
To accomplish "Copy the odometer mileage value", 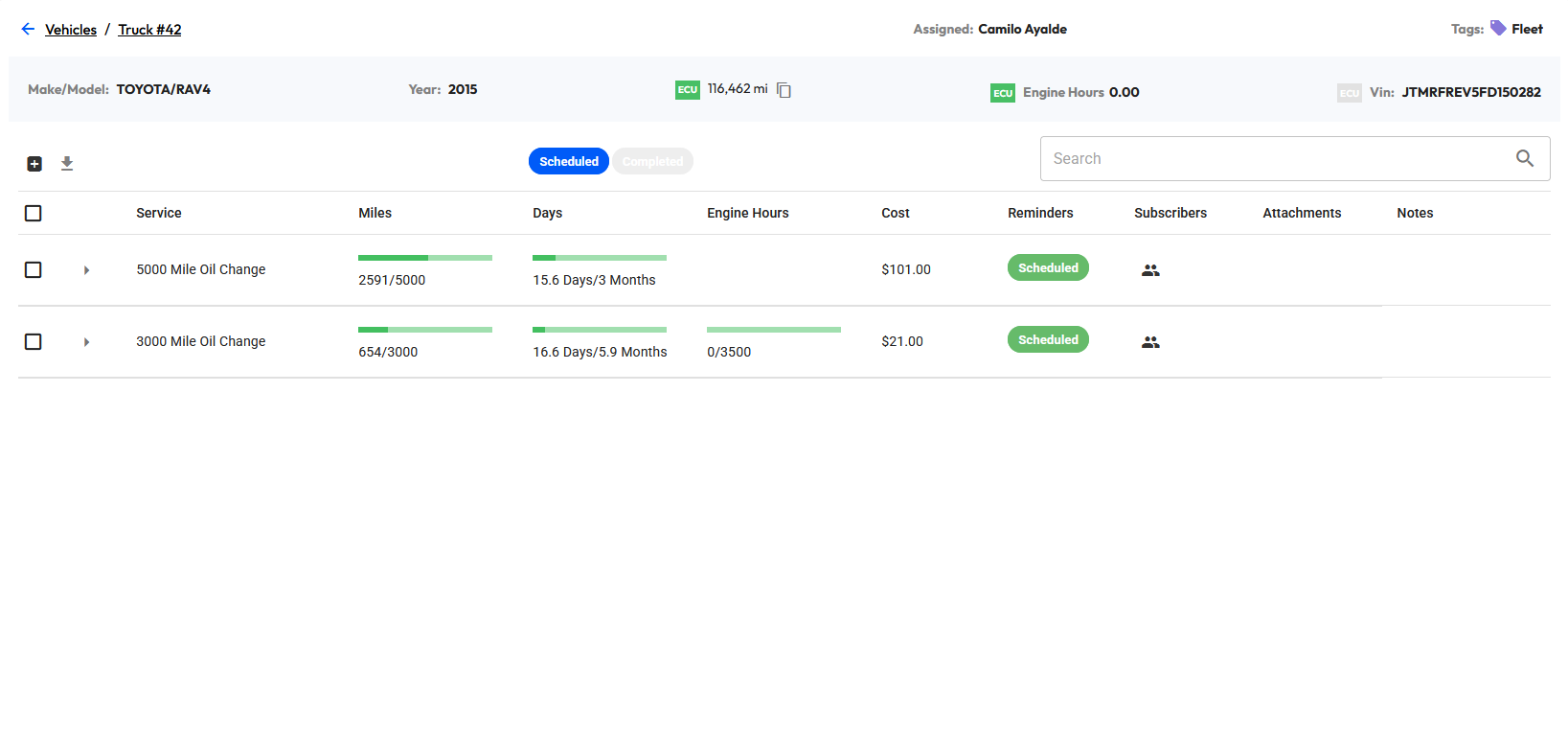I will [x=784, y=90].
